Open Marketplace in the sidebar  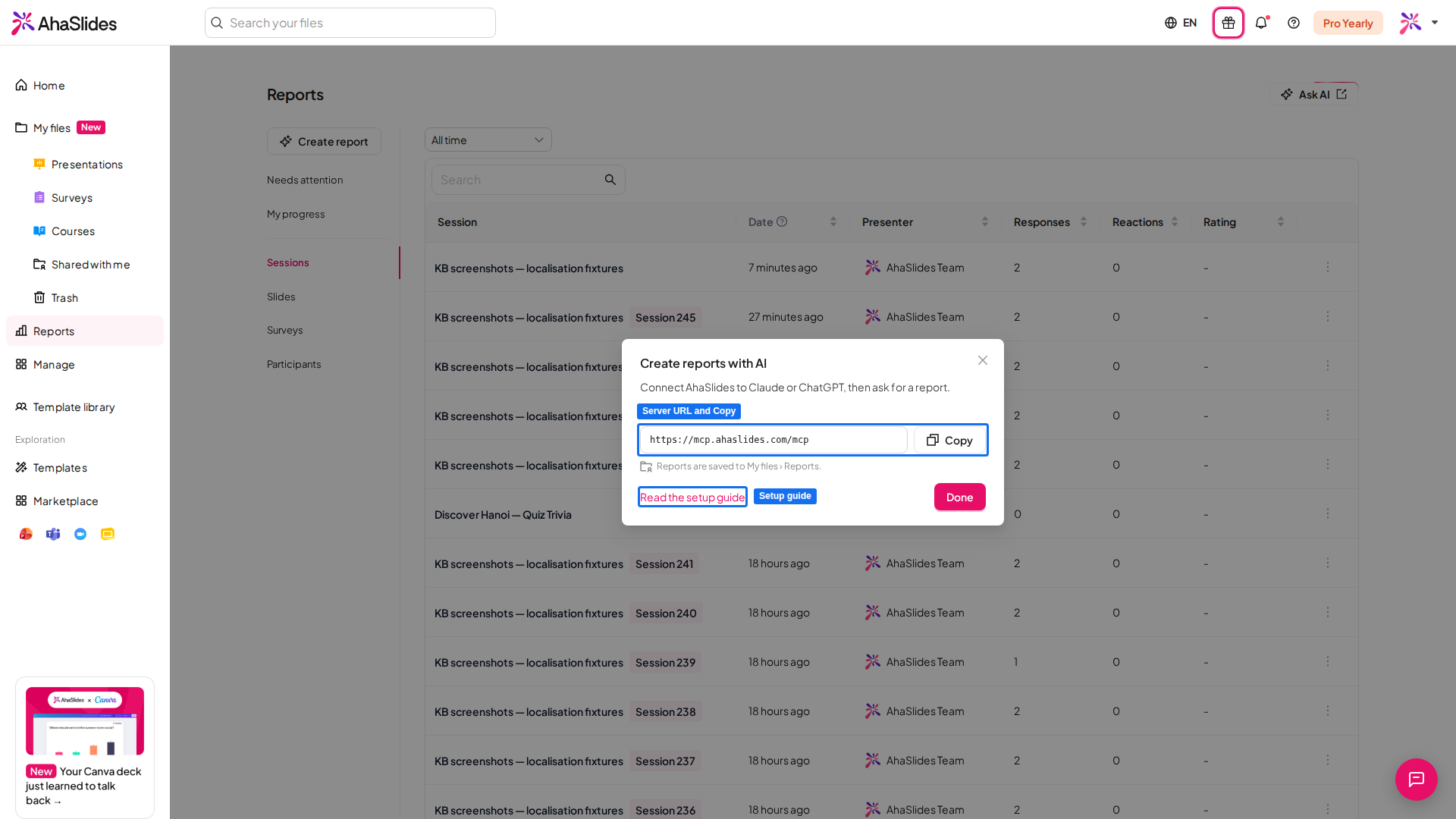point(85,500)
